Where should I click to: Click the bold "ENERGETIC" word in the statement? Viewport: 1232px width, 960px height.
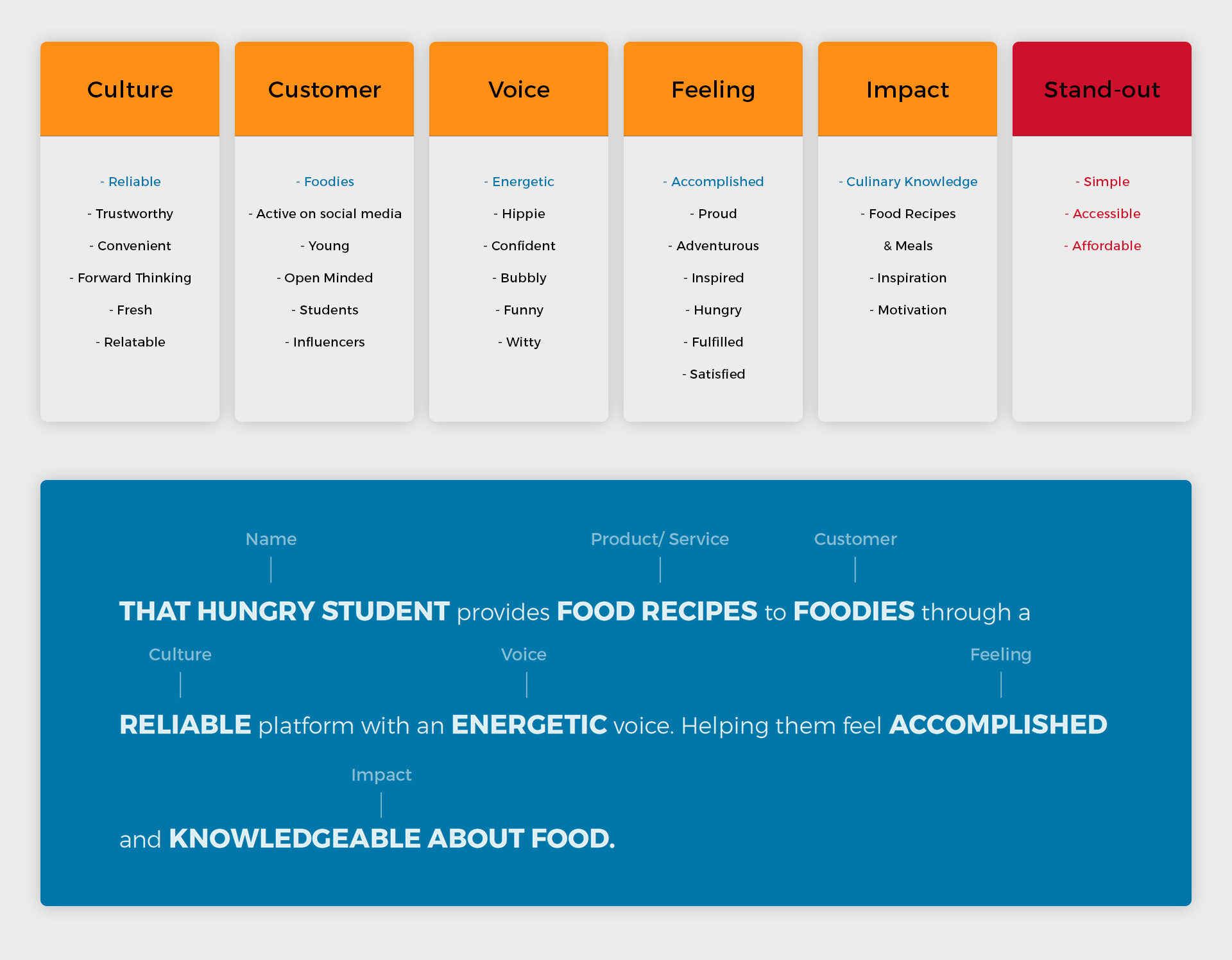(x=529, y=725)
